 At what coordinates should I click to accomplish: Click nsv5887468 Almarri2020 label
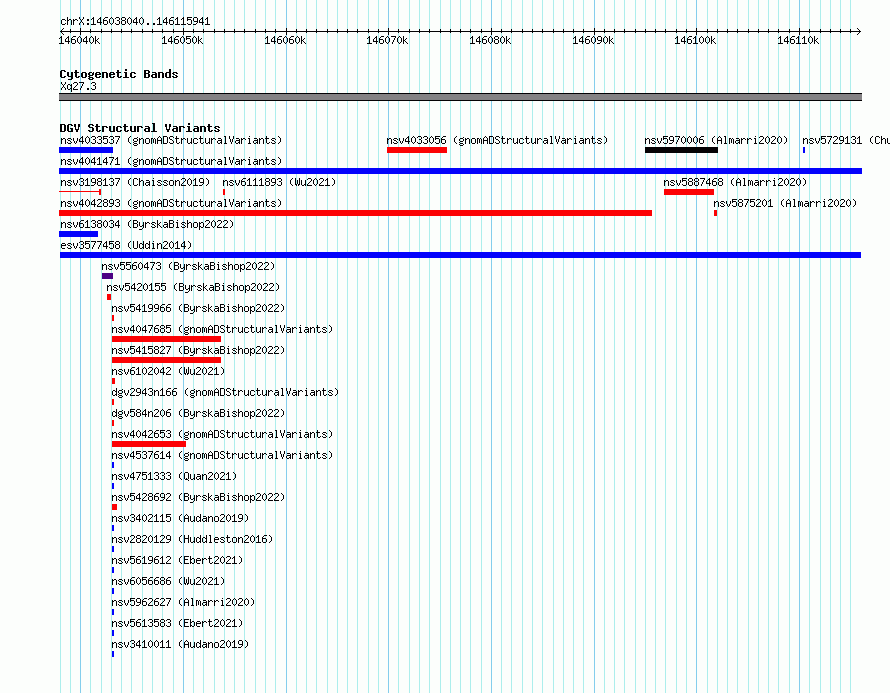(735, 182)
